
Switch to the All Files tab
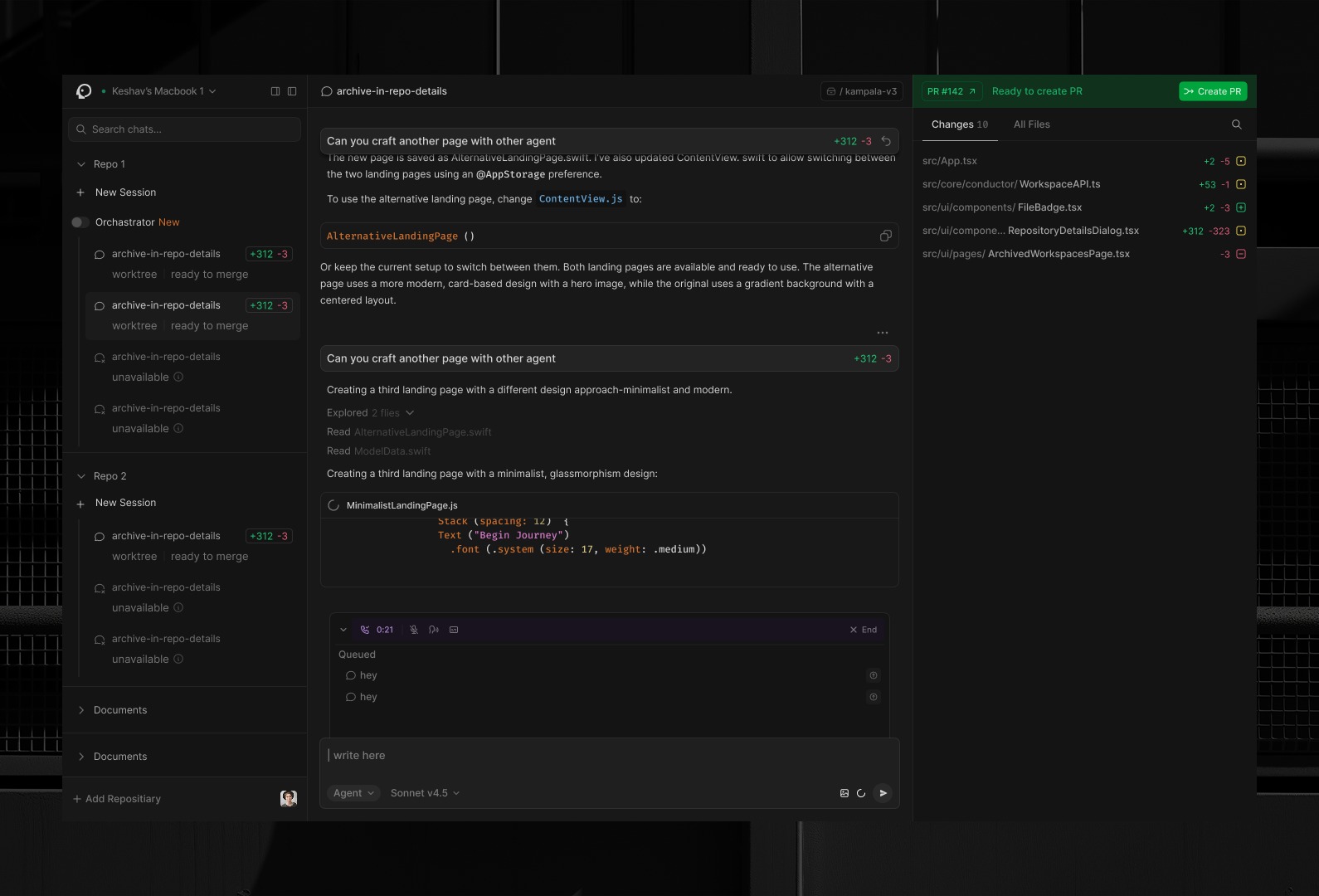[x=1032, y=124]
